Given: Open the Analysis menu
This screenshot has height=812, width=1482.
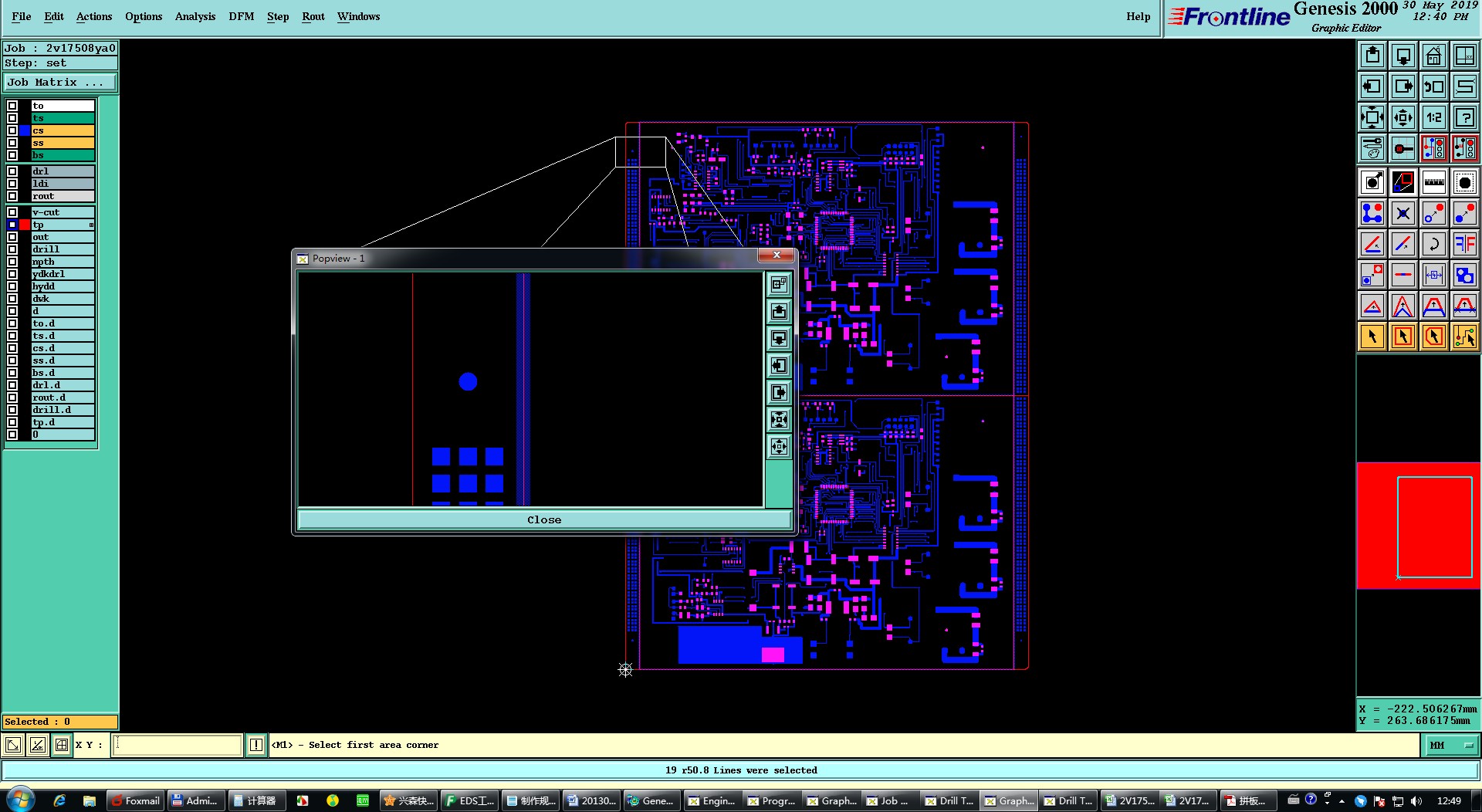Looking at the screenshot, I should coord(195,16).
